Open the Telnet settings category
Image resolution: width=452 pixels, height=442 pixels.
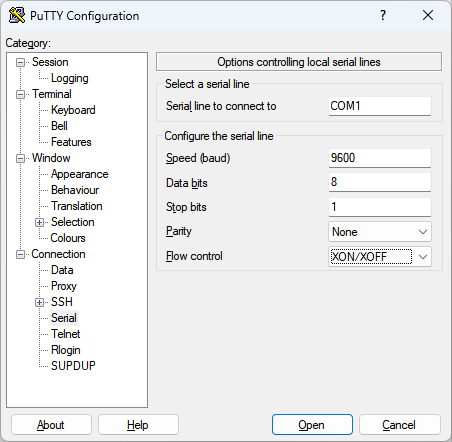[x=66, y=334]
